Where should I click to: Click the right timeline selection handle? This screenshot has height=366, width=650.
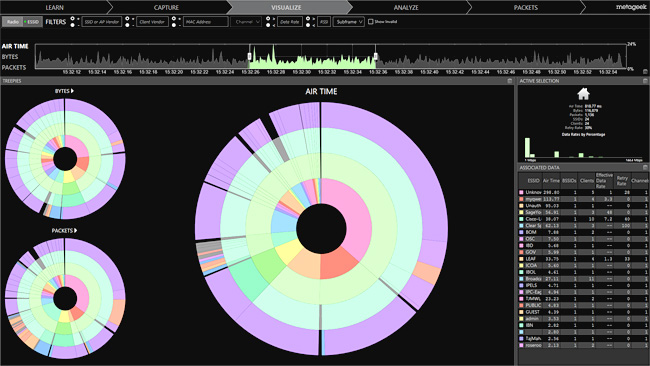(x=376, y=56)
